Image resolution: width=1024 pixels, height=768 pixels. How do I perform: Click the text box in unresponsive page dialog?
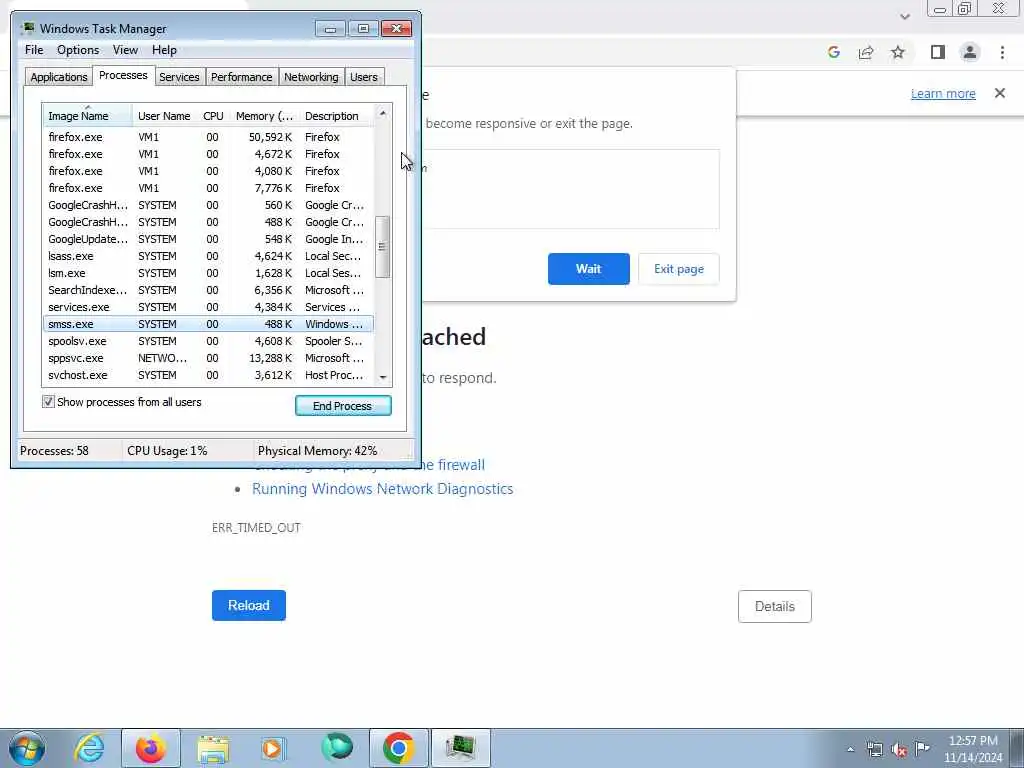tap(571, 189)
